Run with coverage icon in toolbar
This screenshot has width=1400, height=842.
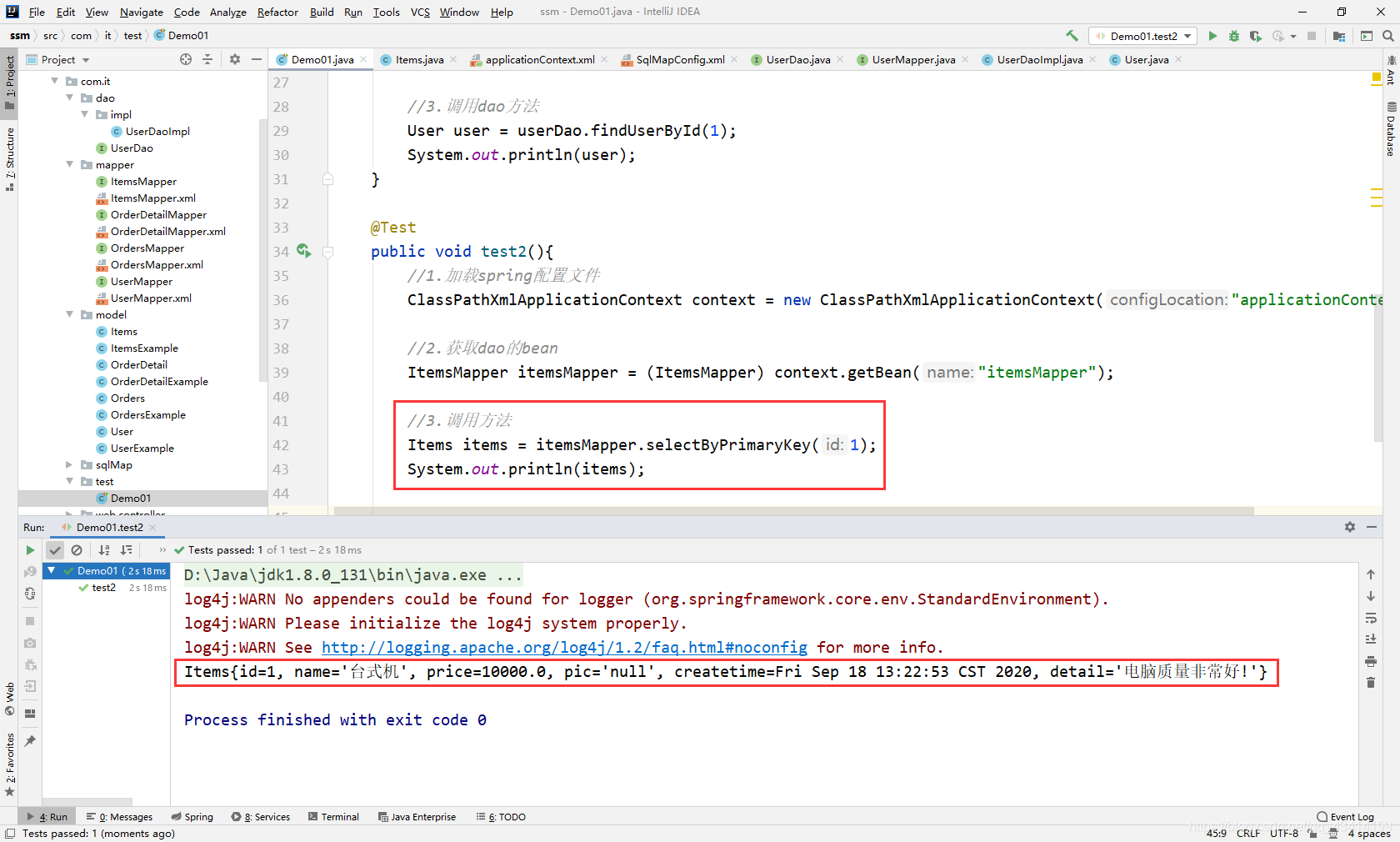(x=1256, y=36)
